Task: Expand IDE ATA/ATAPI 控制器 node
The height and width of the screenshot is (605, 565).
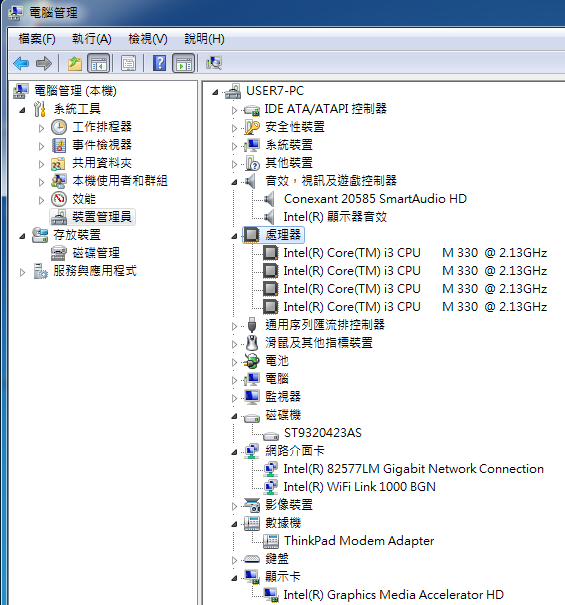Action: pyautogui.click(x=234, y=110)
